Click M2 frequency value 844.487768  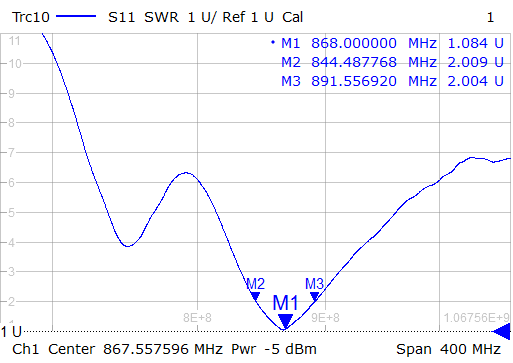coord(354,62)
